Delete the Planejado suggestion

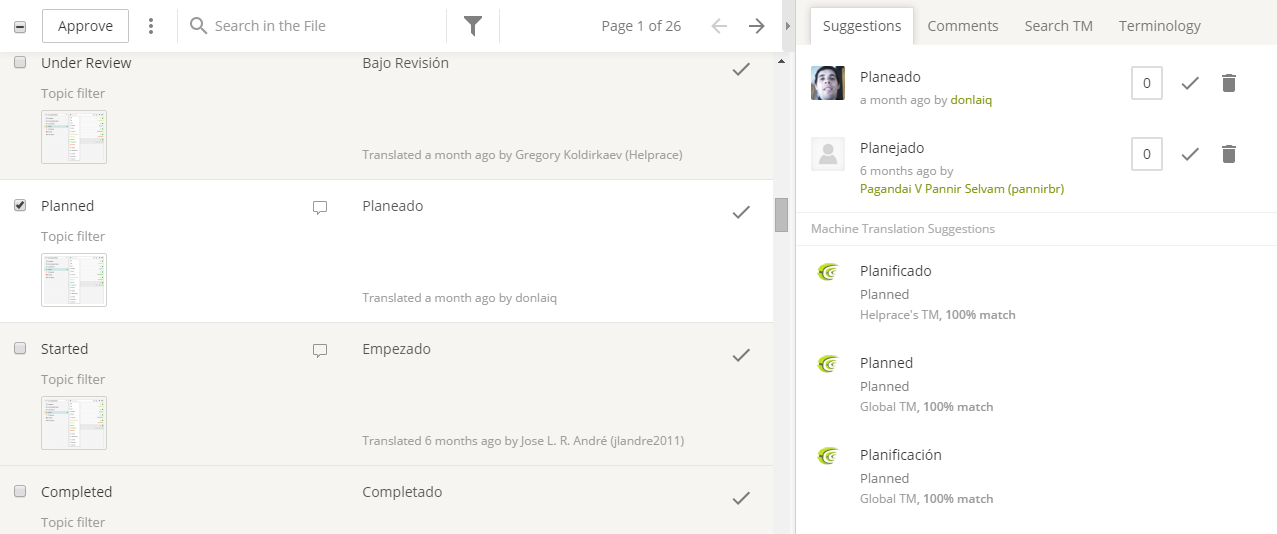tap(1229, 154)
